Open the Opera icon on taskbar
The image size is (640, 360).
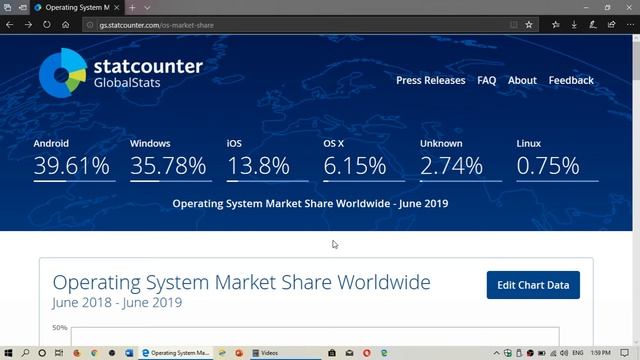point(367,353)
